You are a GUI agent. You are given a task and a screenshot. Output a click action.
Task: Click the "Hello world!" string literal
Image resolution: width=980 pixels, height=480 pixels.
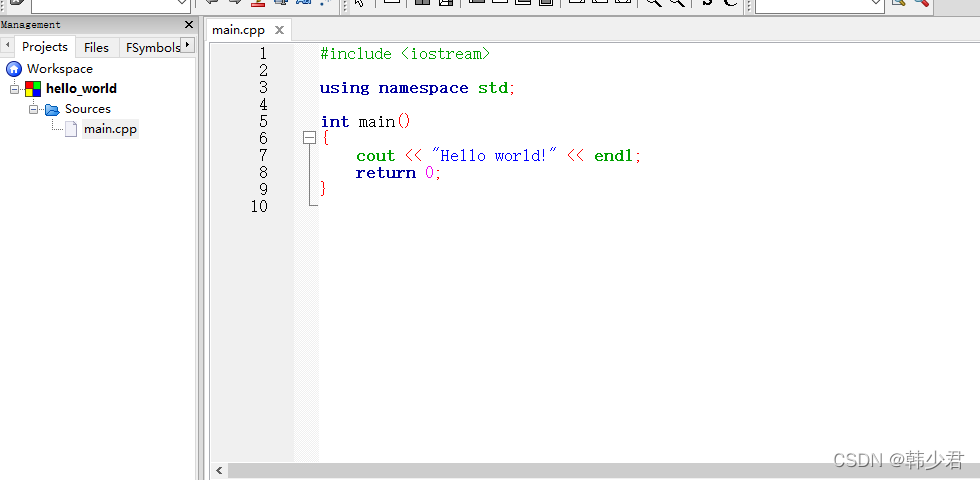point(494,155)
